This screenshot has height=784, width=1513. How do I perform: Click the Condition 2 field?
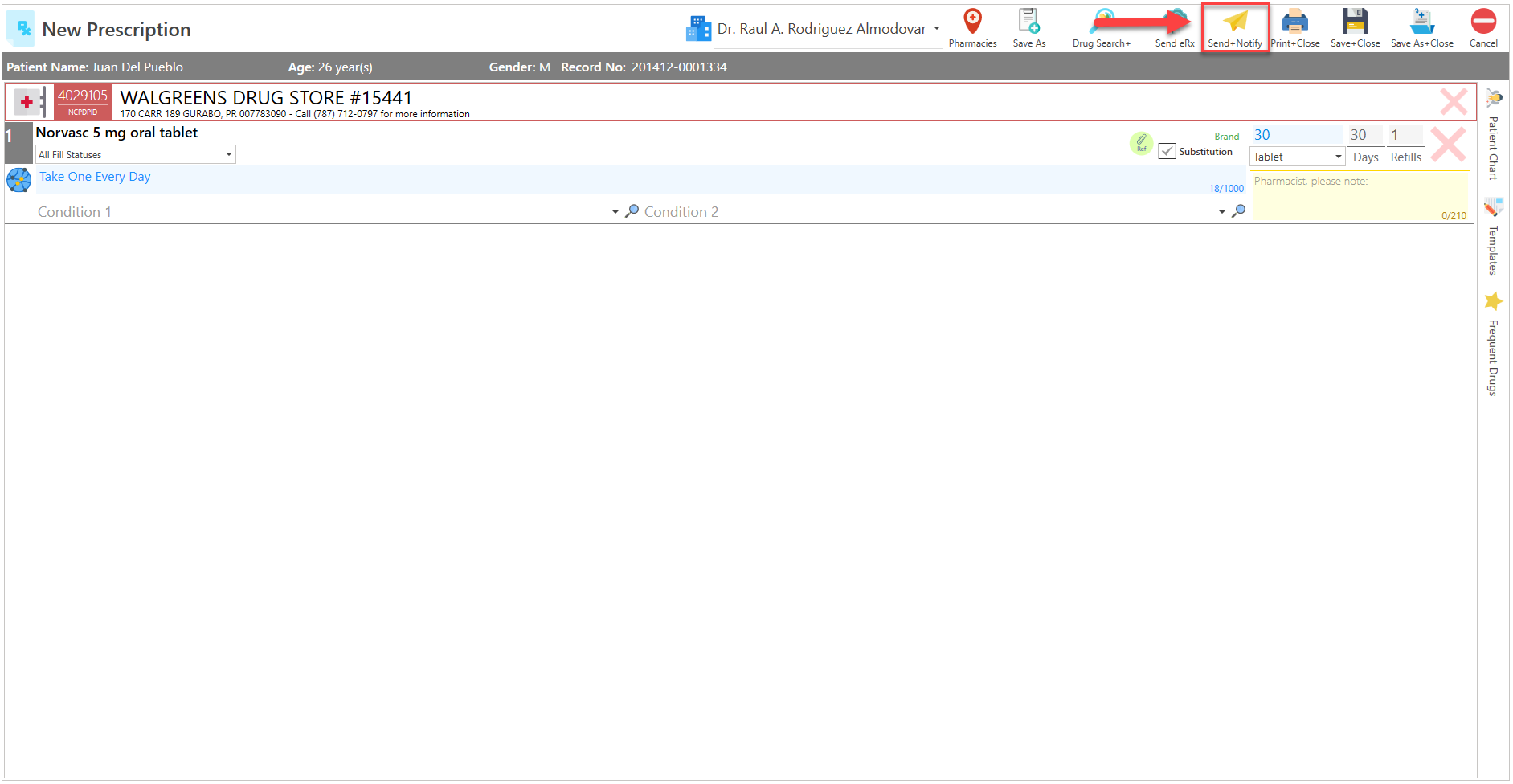(x=928, y=212)
